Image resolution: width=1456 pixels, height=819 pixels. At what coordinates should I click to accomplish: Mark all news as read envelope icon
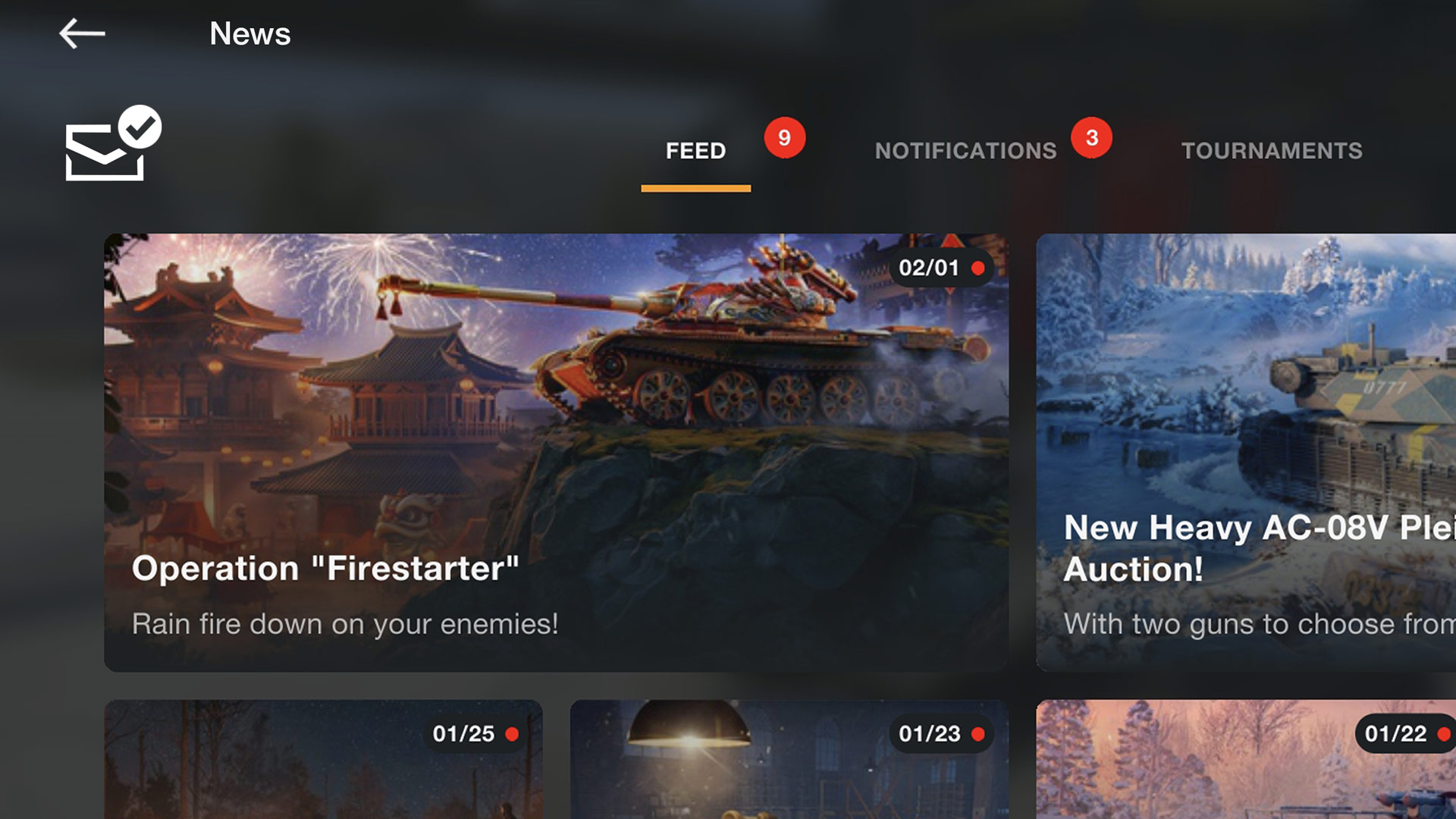coord(113,143)
